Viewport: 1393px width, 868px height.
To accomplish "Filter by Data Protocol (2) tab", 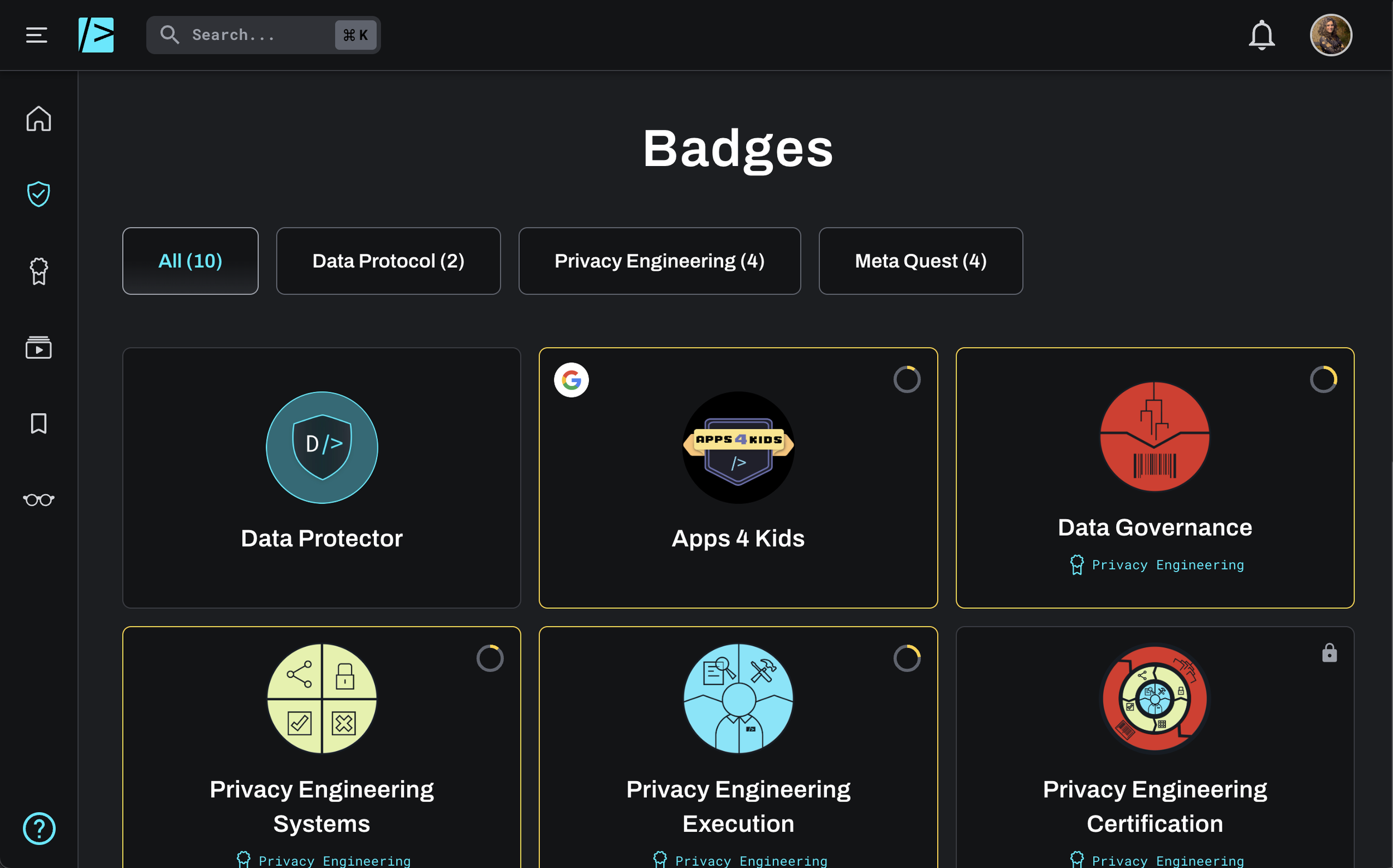I will [388, 261].
